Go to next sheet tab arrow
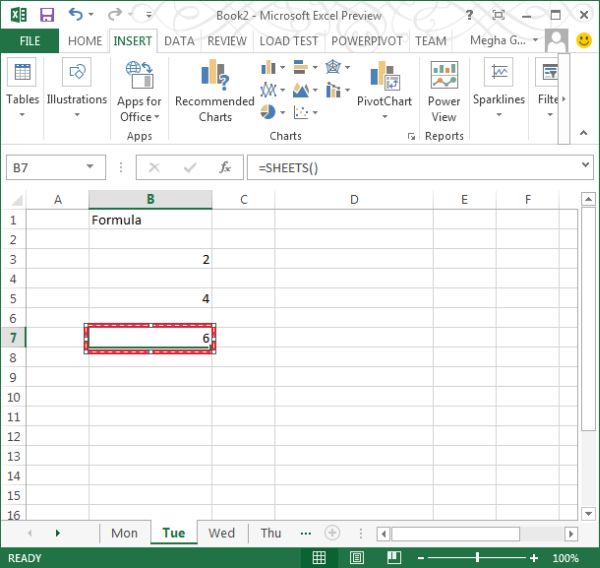Image resolution: width=600 pixels, height=568 pixels. [57, 533]
